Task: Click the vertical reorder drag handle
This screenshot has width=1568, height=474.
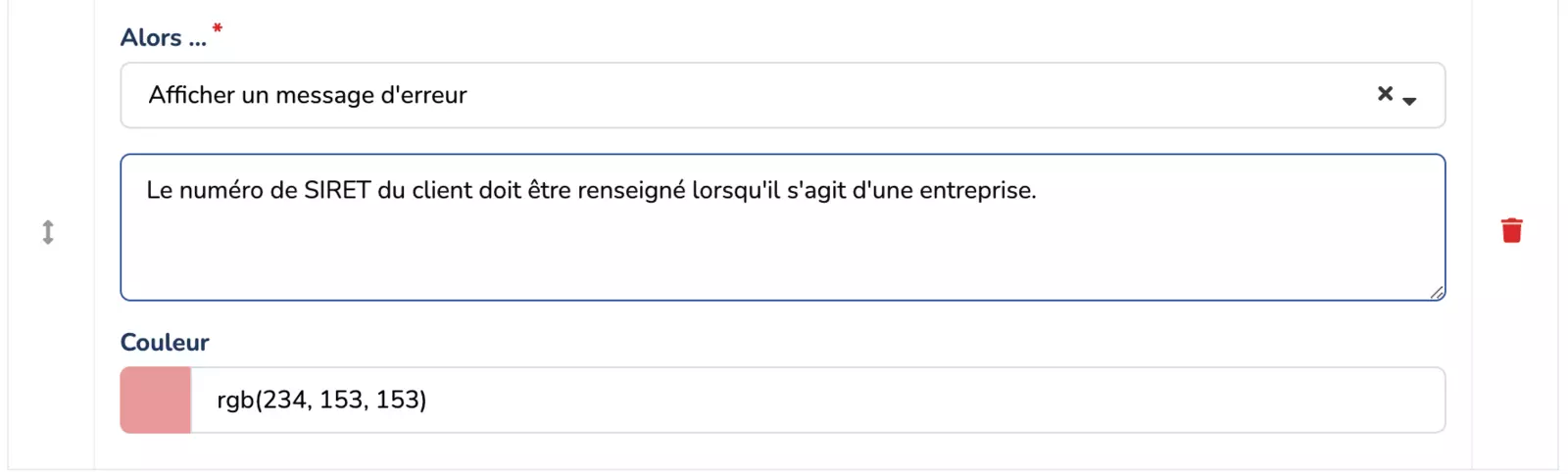Action: pos(48,232)
